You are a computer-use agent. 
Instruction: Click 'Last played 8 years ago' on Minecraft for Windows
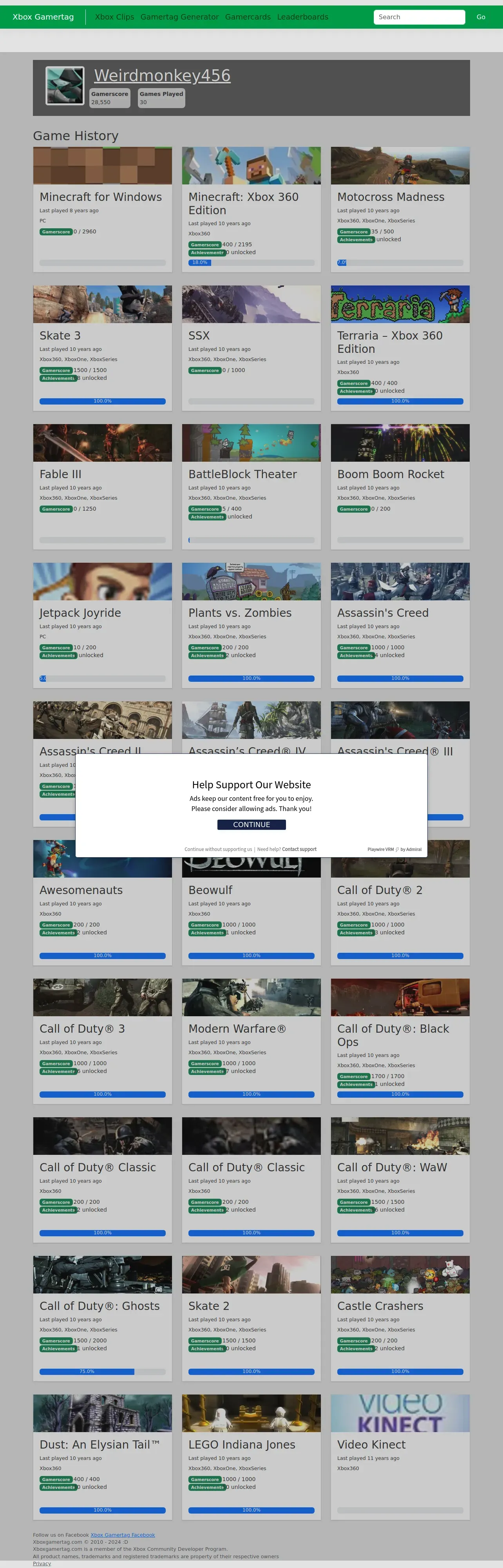point(69,211)
